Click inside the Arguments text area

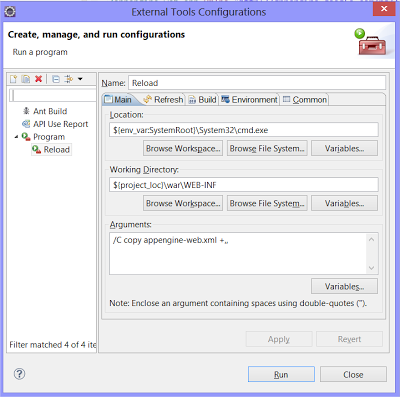[x=238, y=254]
